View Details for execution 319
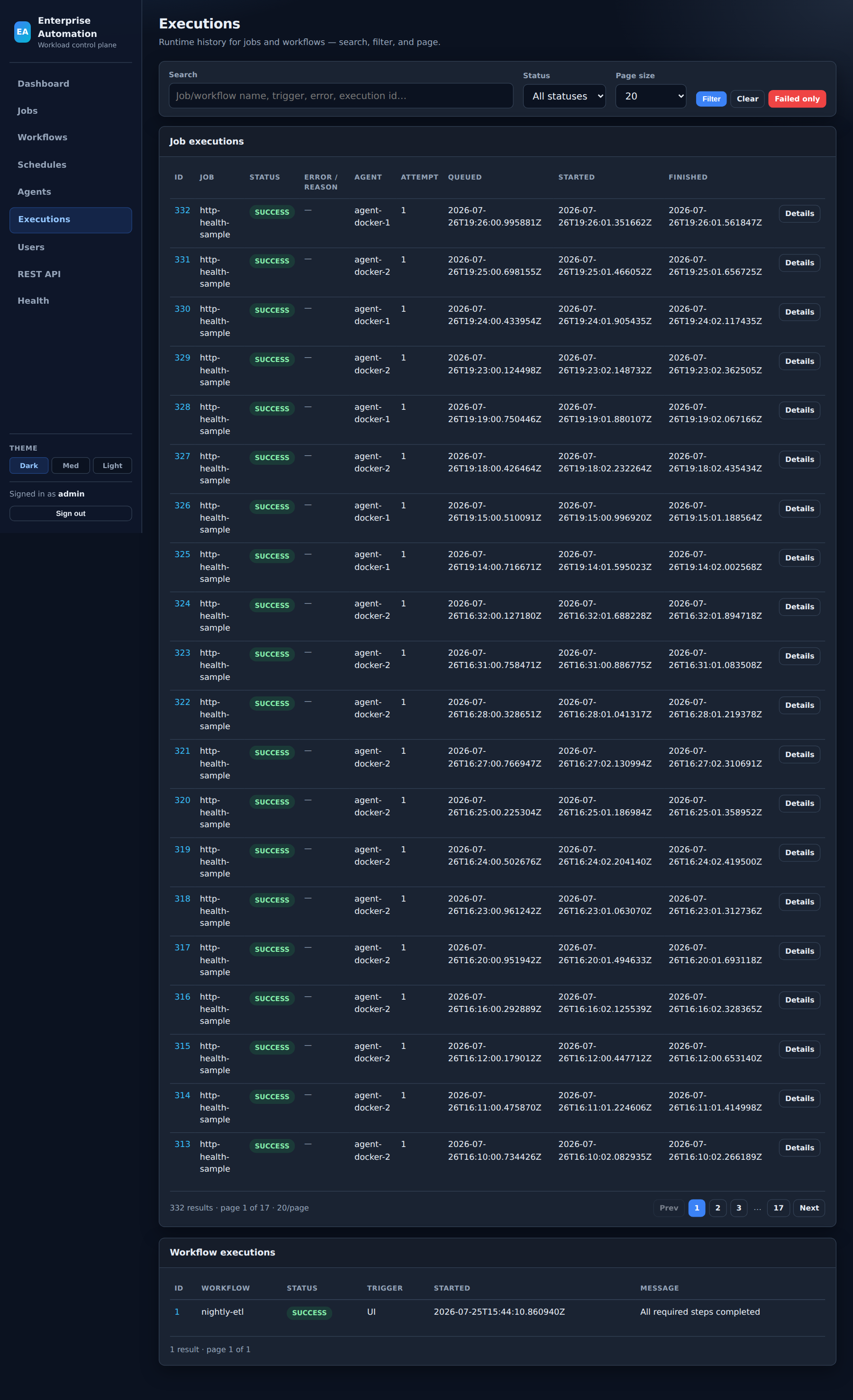Image resolution: width=853 pixels, height=1400 pixels. [x=799, y=853]
